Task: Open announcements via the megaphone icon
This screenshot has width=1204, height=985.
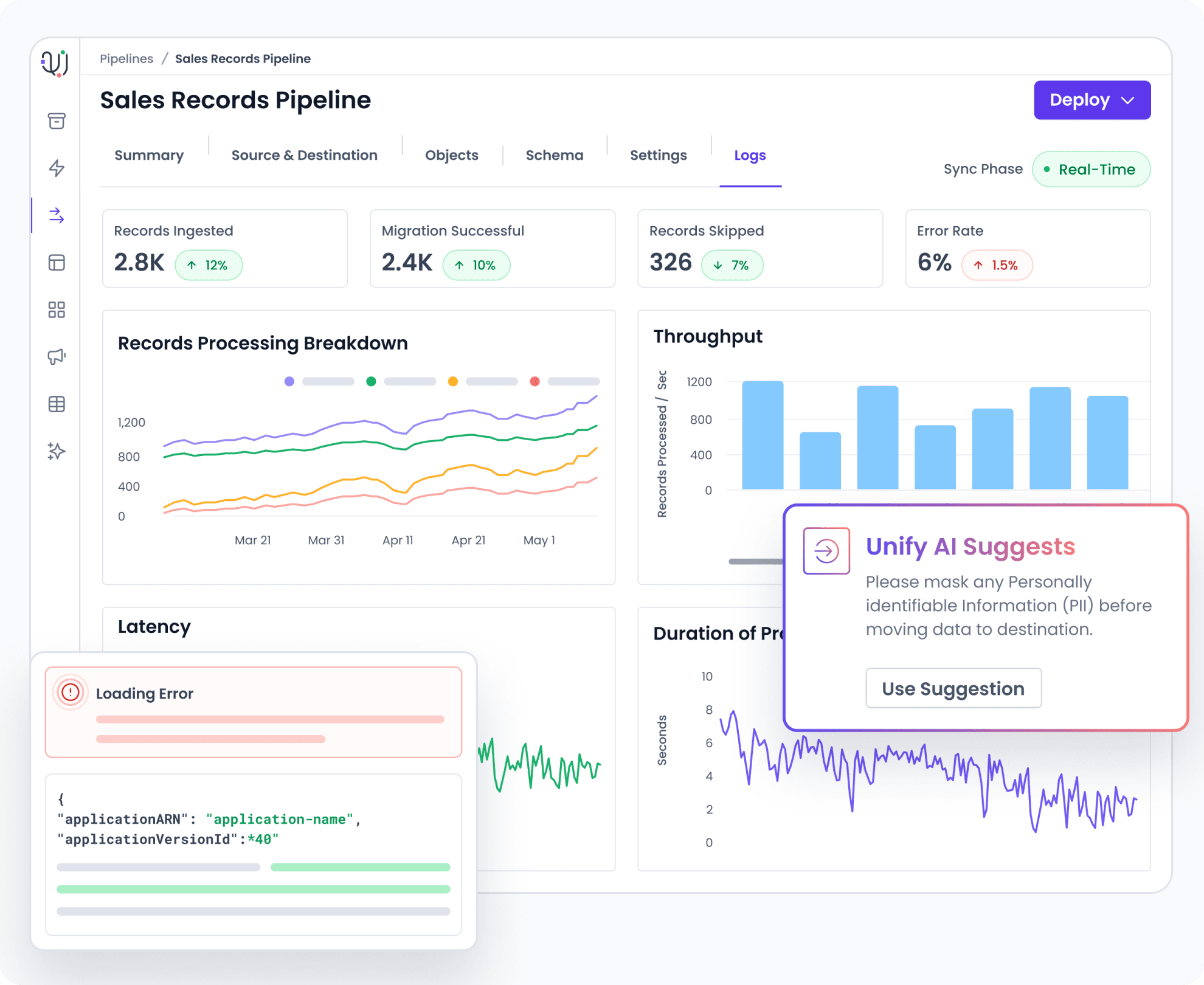Action: (x=56, y=357)
